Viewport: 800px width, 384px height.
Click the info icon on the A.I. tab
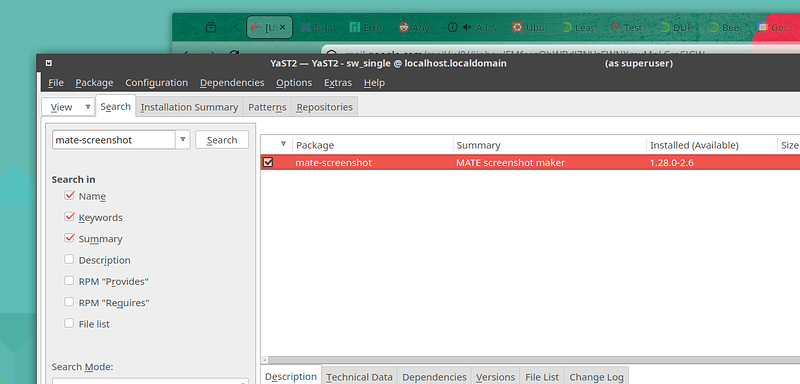click(x=452, y=28)
